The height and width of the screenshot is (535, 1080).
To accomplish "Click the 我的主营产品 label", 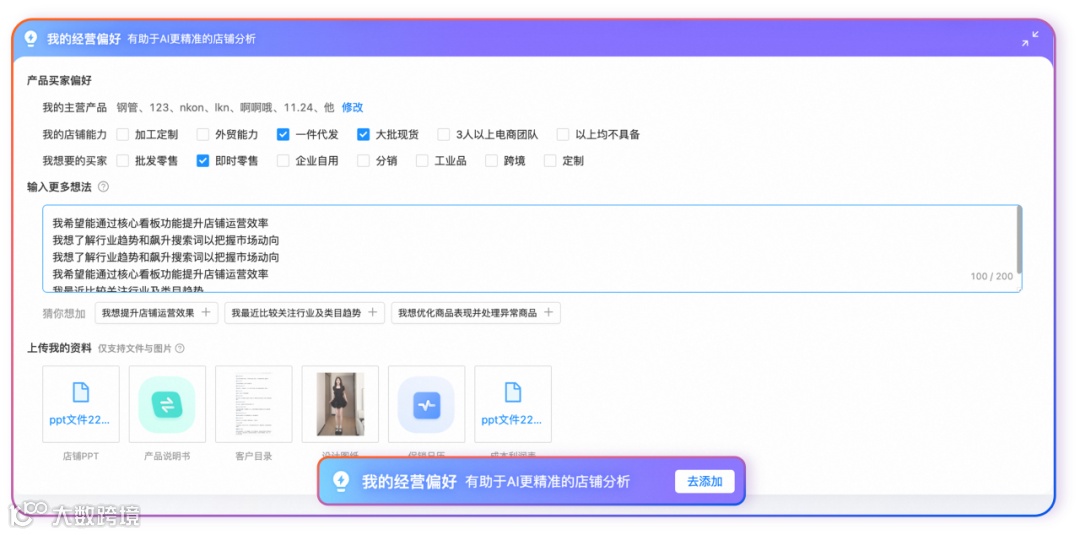I will (74, 107).
